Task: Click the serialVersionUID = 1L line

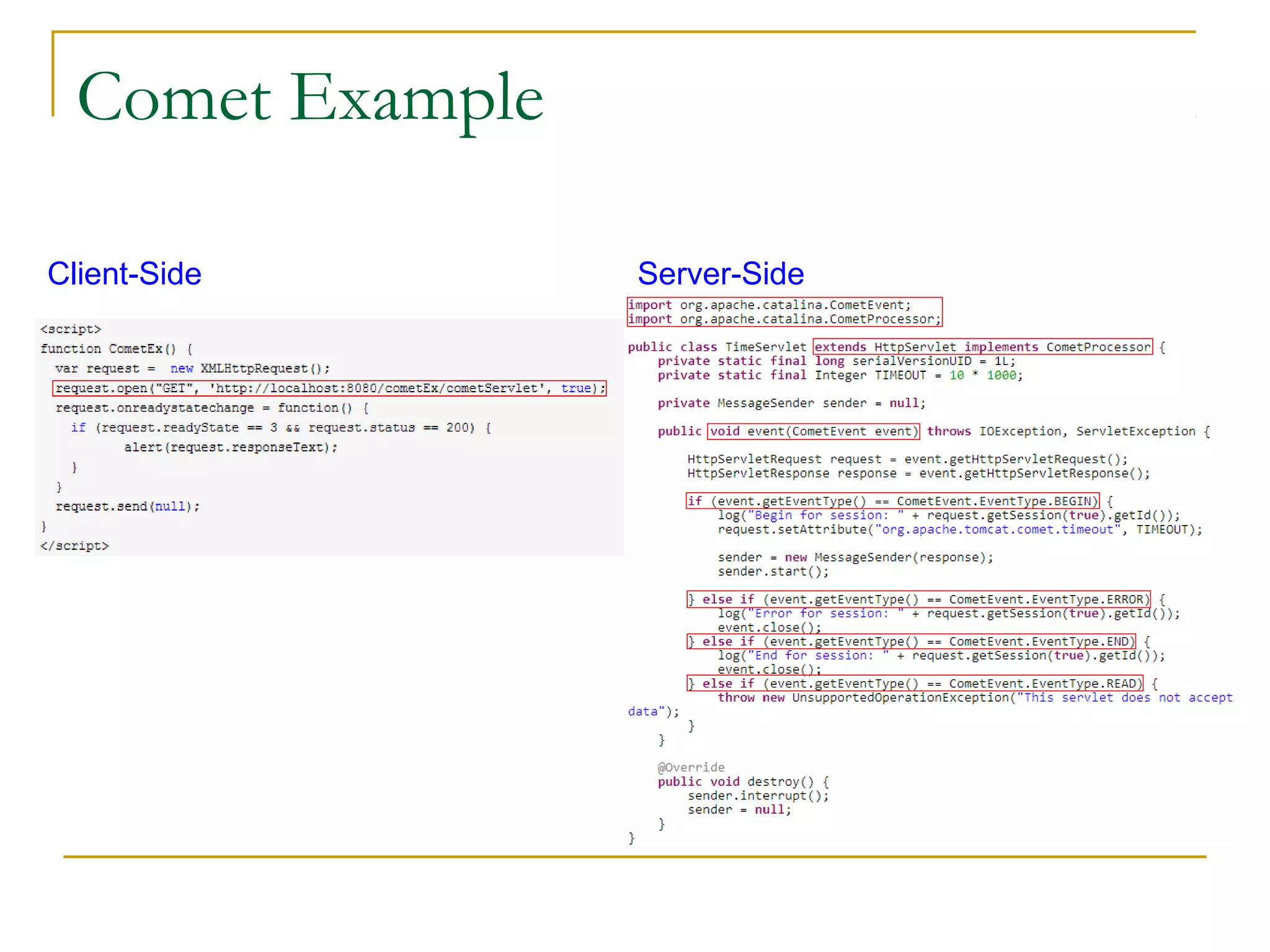Action: click(x=837, y=361)
